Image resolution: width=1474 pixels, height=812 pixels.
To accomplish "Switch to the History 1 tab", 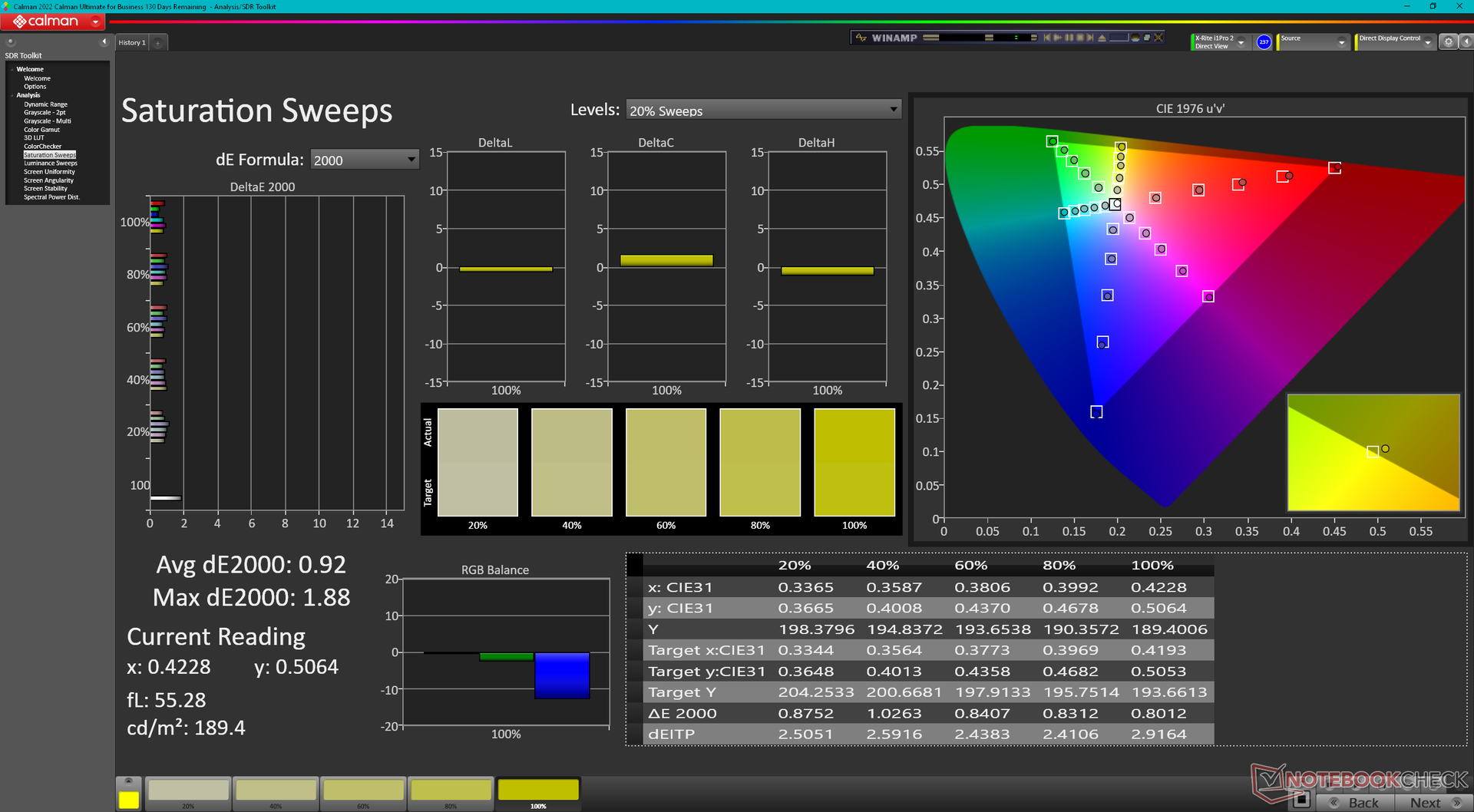I will click(x=131, y=43).
